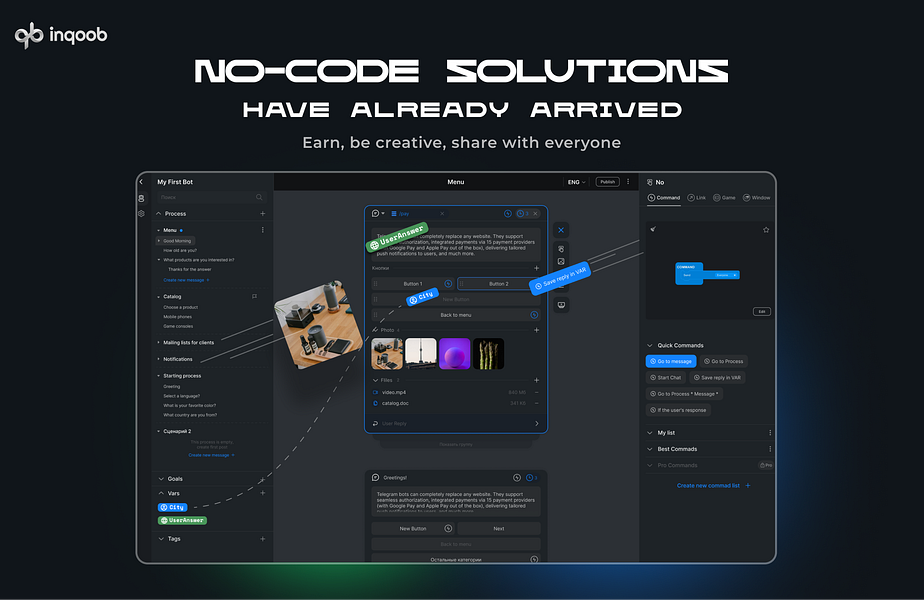
Task: Add a new process with the plus icon
Action: pyautogui.click(x=263, y=213)
